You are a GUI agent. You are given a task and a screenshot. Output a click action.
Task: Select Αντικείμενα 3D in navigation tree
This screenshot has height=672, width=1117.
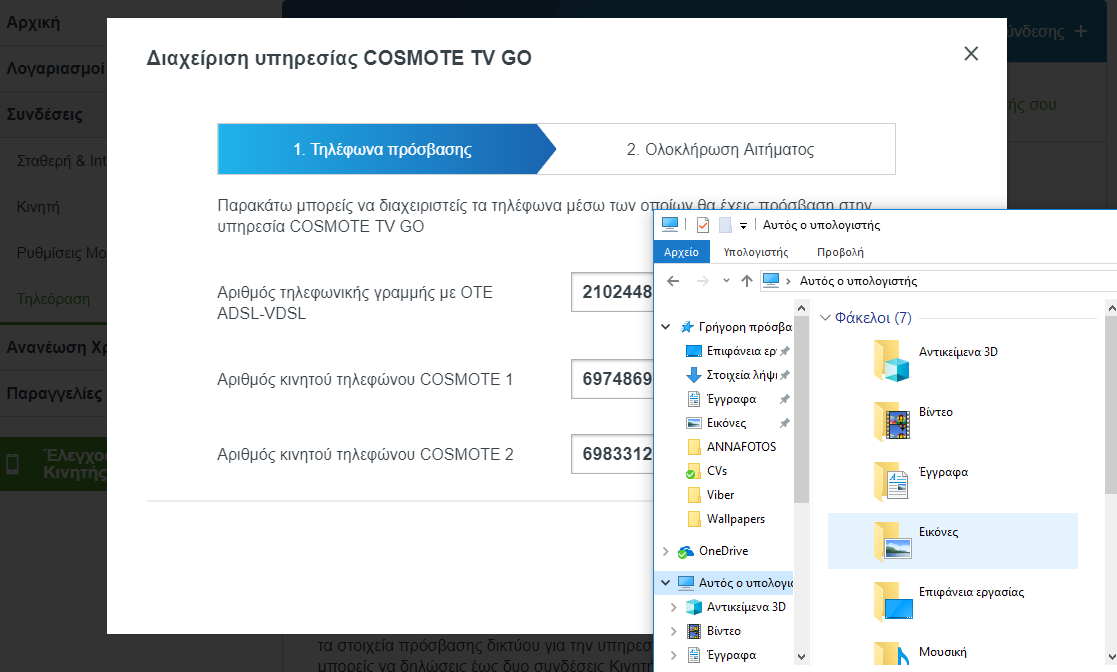click(746, 606)
